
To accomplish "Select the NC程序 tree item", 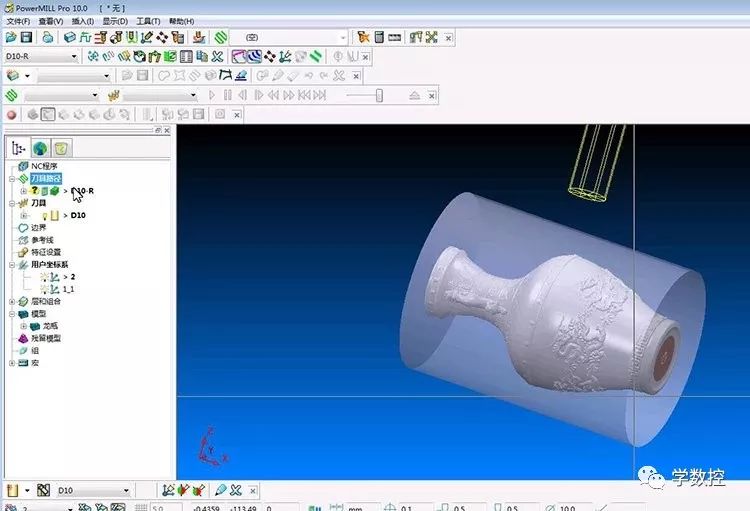I will [44, 166].
